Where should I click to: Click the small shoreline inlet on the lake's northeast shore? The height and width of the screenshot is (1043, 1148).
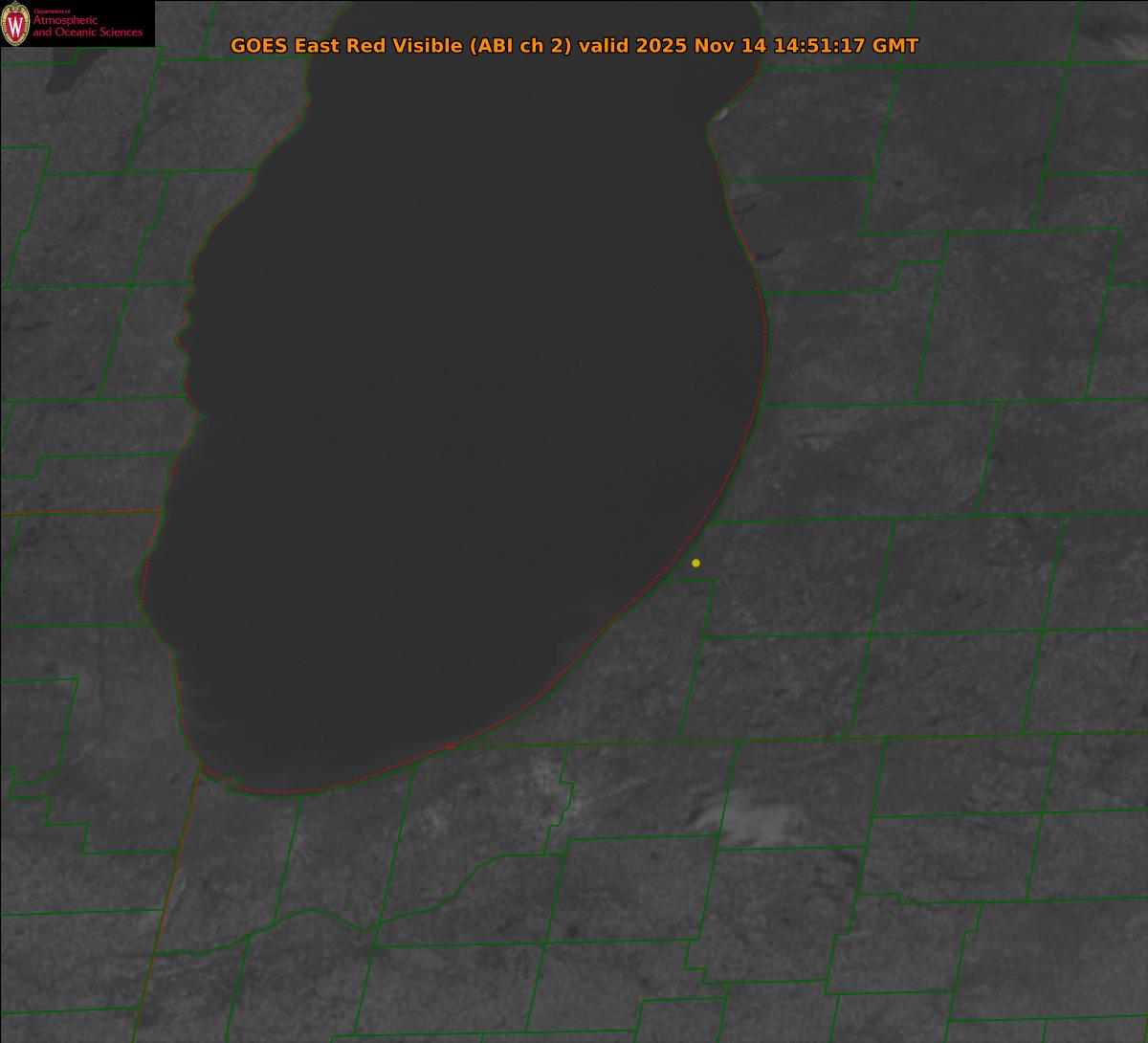click(x=718, y=114)
